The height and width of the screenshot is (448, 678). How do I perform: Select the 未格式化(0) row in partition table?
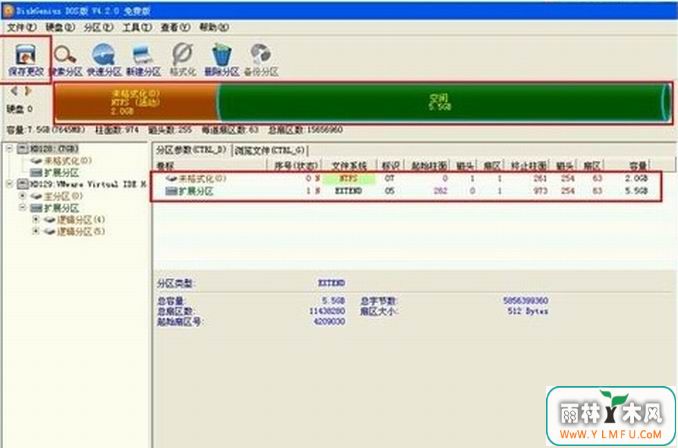click(x=406, y=178)
